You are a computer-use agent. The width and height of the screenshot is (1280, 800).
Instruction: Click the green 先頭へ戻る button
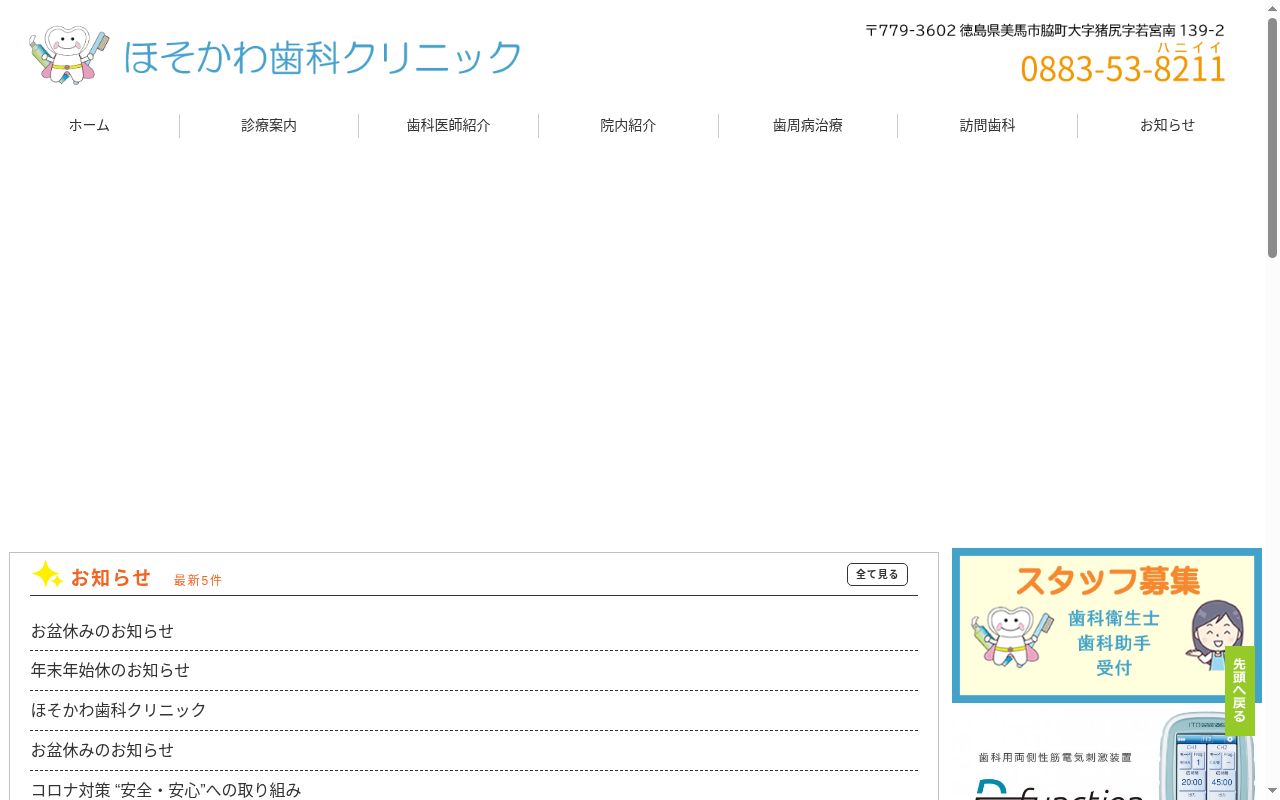[1240, 691]
